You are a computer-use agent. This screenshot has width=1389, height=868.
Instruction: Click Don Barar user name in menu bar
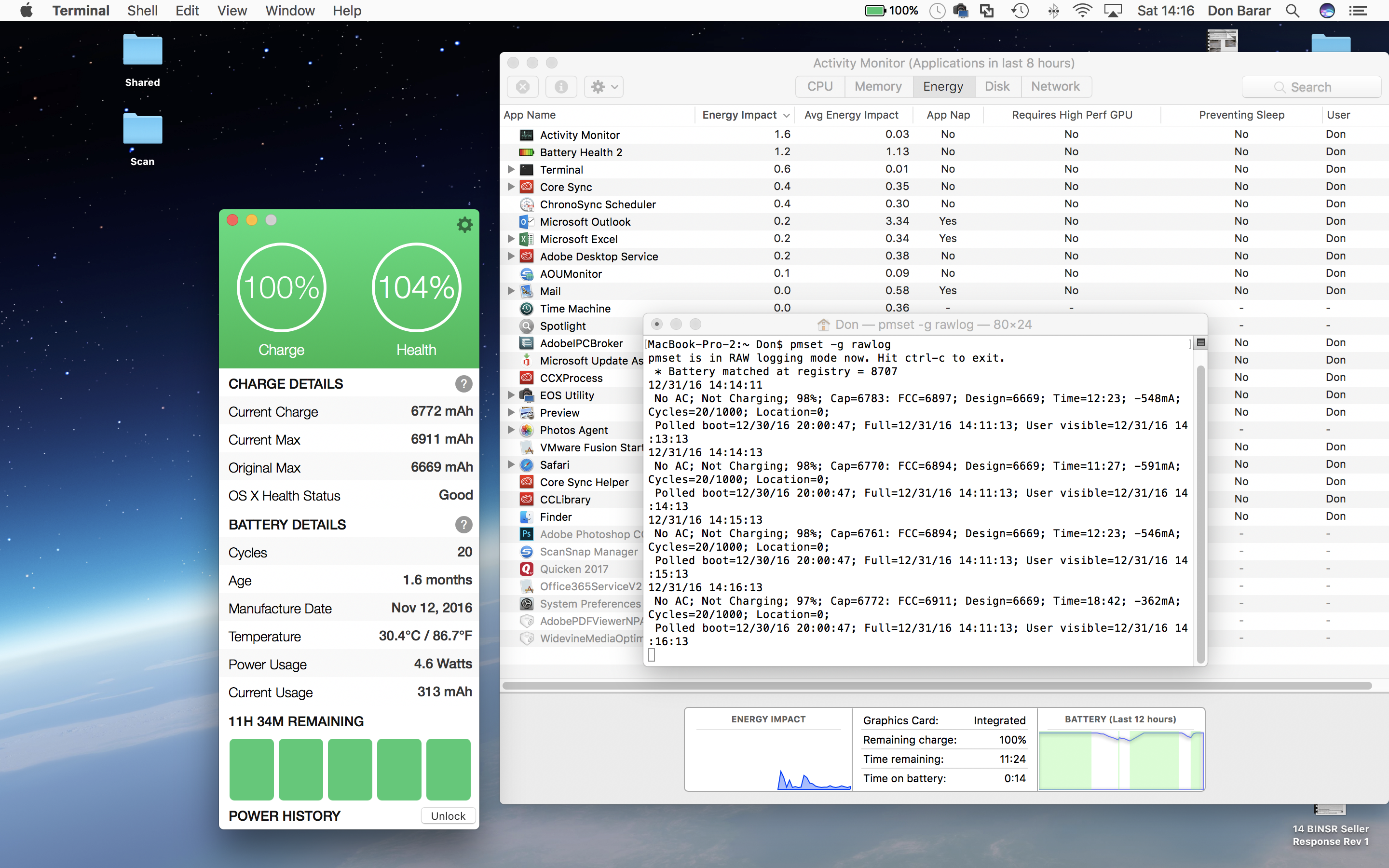tap(1239, 10)
